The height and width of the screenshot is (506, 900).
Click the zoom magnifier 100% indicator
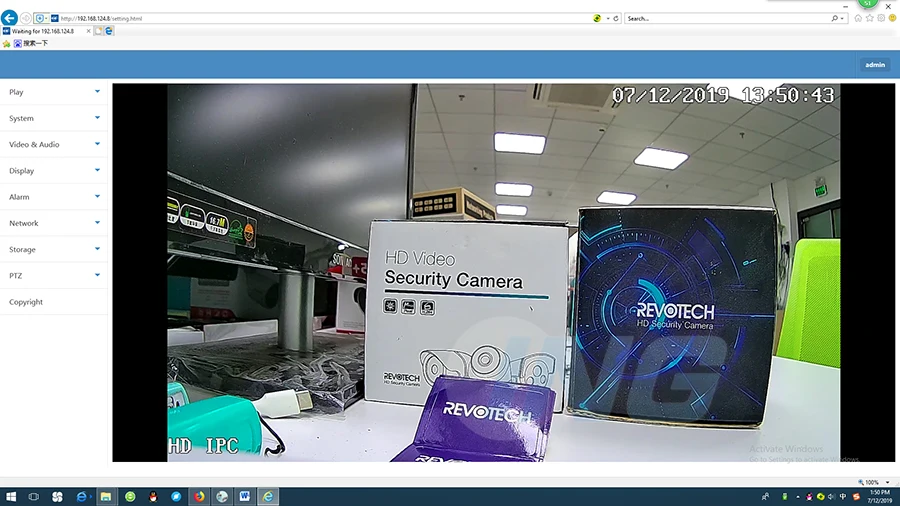tap(868, 482)
